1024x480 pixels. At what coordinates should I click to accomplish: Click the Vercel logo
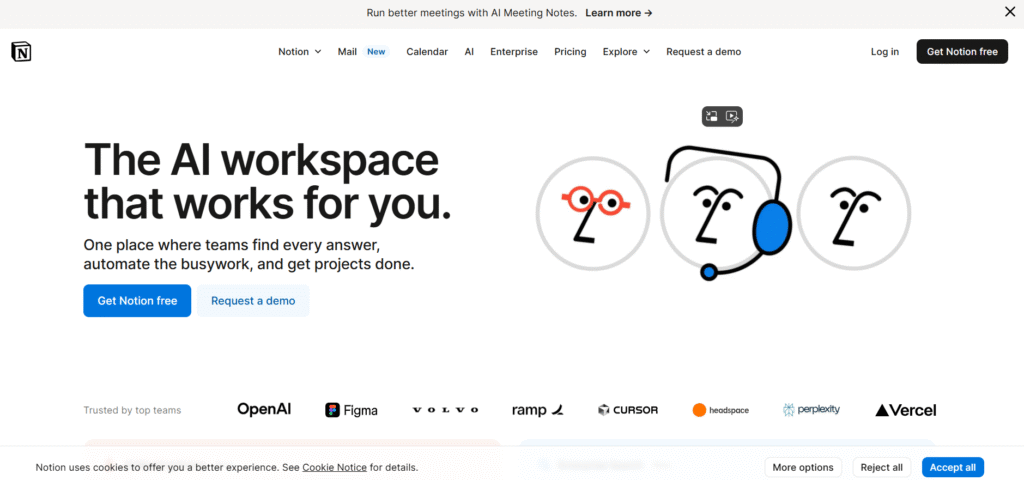coord(905,410)
